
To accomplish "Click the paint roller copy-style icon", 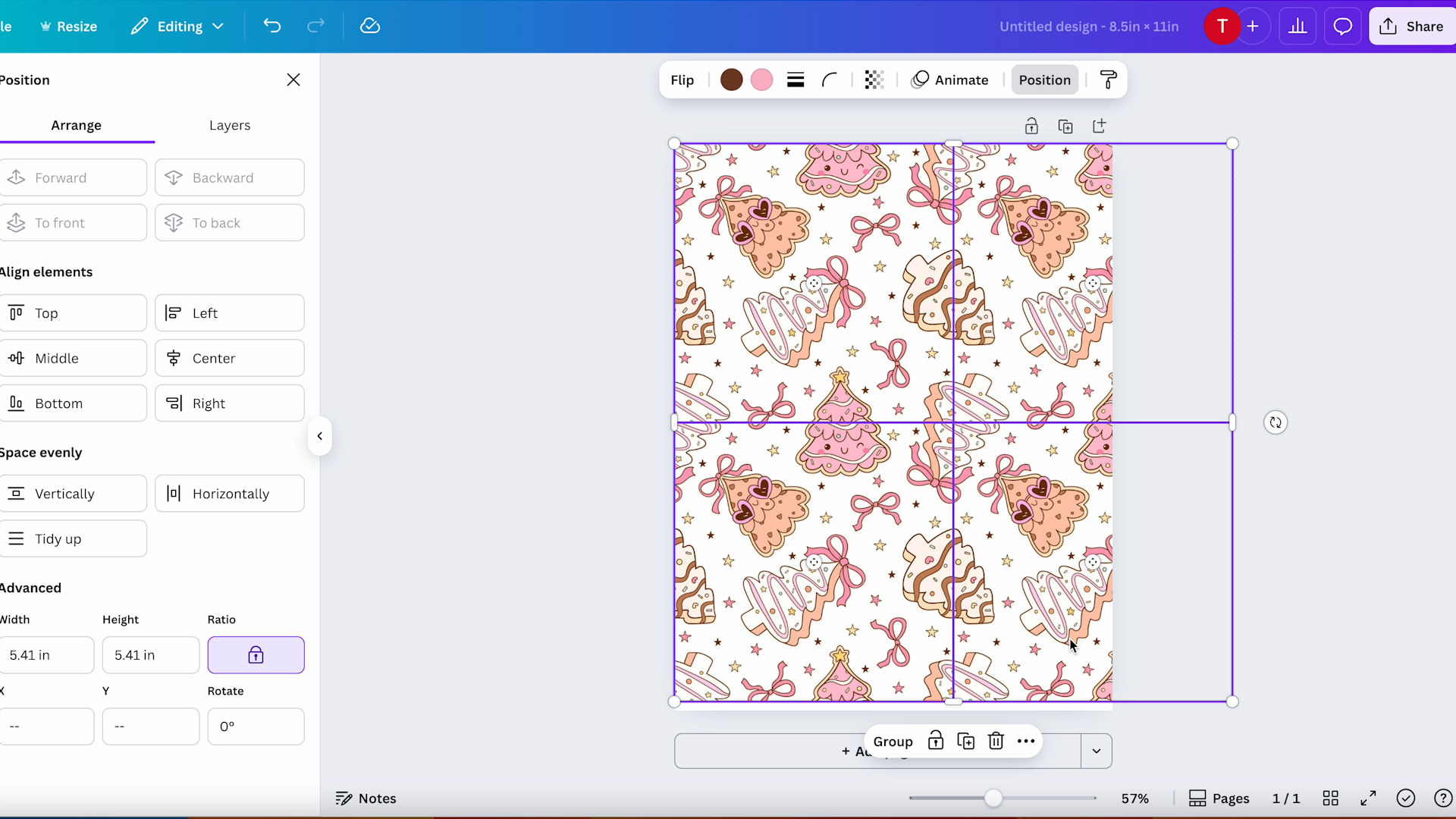I will point(1109,79).
